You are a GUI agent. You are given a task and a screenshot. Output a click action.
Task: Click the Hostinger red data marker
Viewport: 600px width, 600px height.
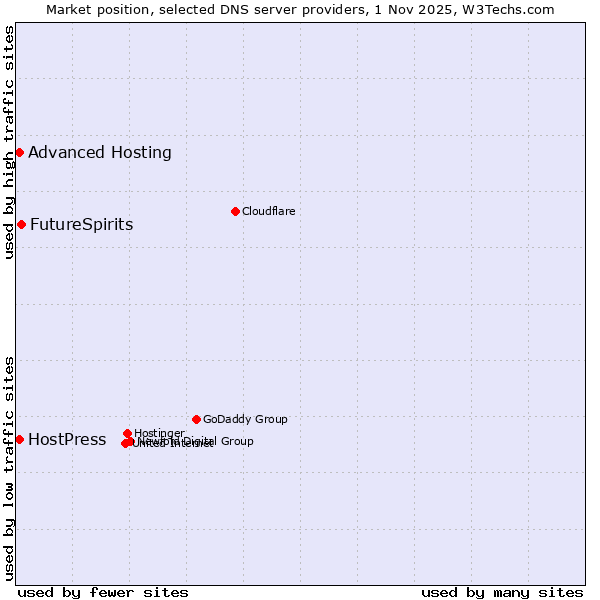click(x=127, y=433)
